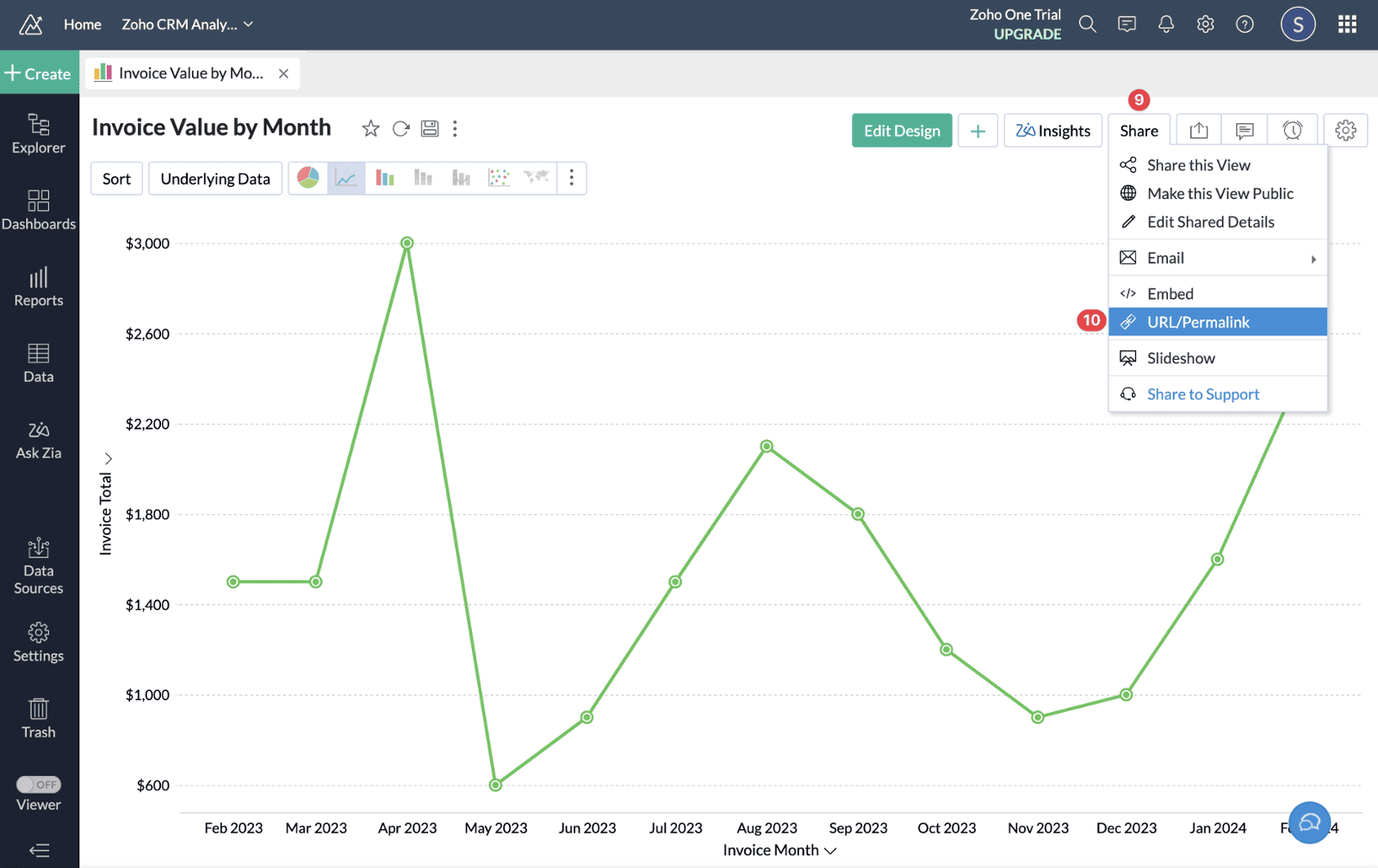Open more chart types menu
This screenshot has width=1378, height=868.
(x=571, y=178)
